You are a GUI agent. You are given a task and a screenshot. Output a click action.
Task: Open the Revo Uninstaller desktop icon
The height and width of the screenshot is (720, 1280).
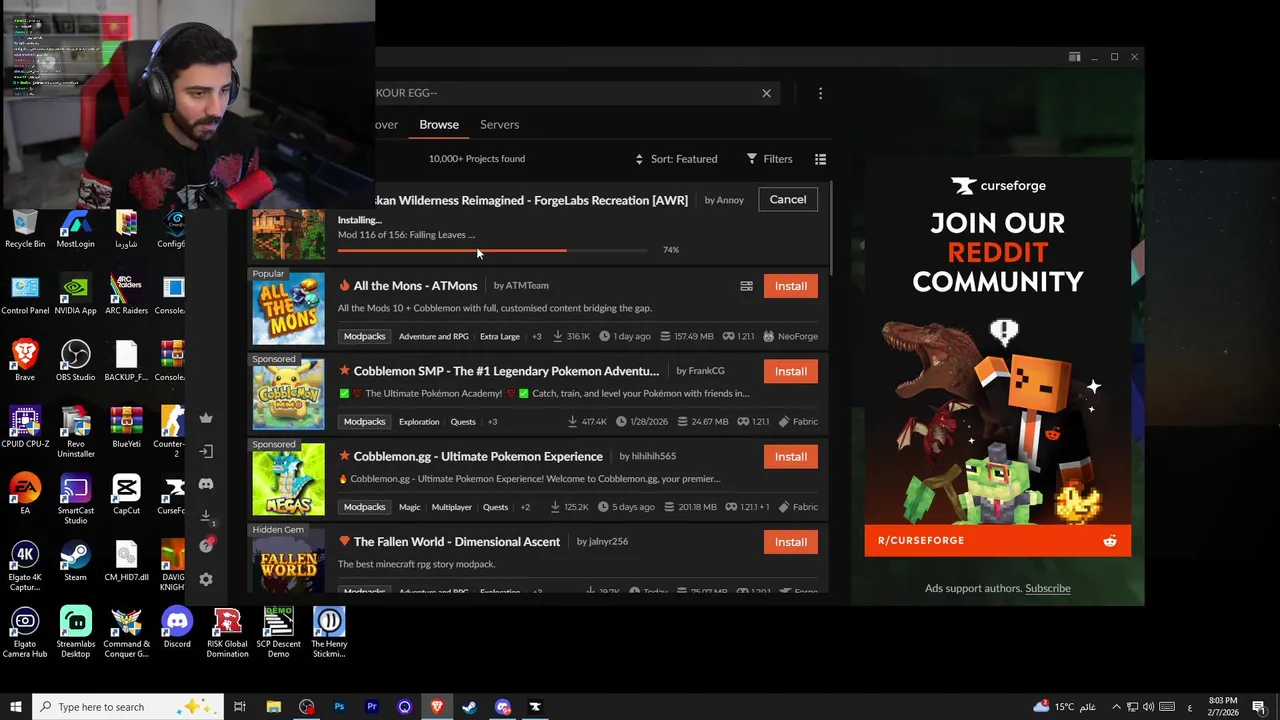click(75, 433)
